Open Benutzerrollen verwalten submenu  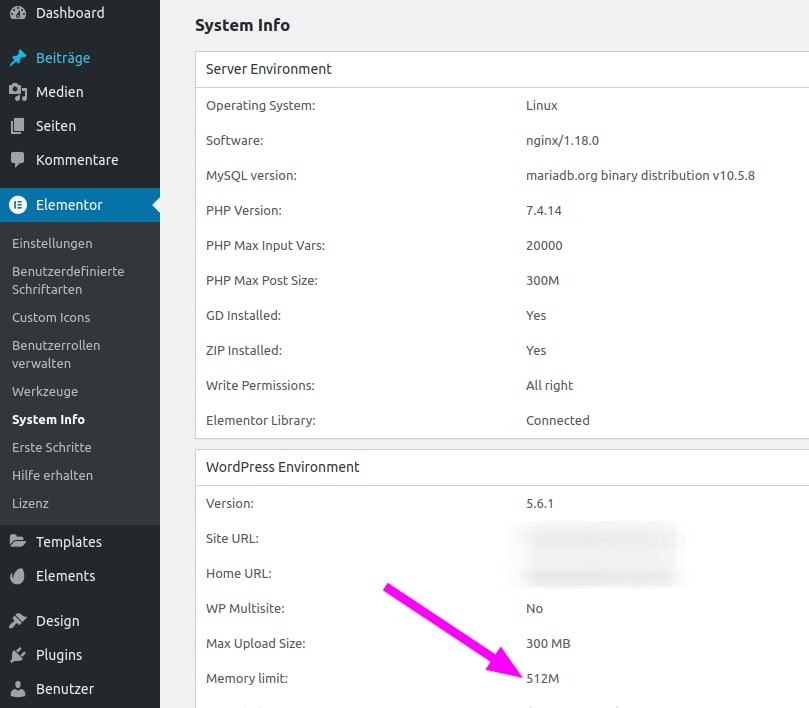[x=56, y=355]
